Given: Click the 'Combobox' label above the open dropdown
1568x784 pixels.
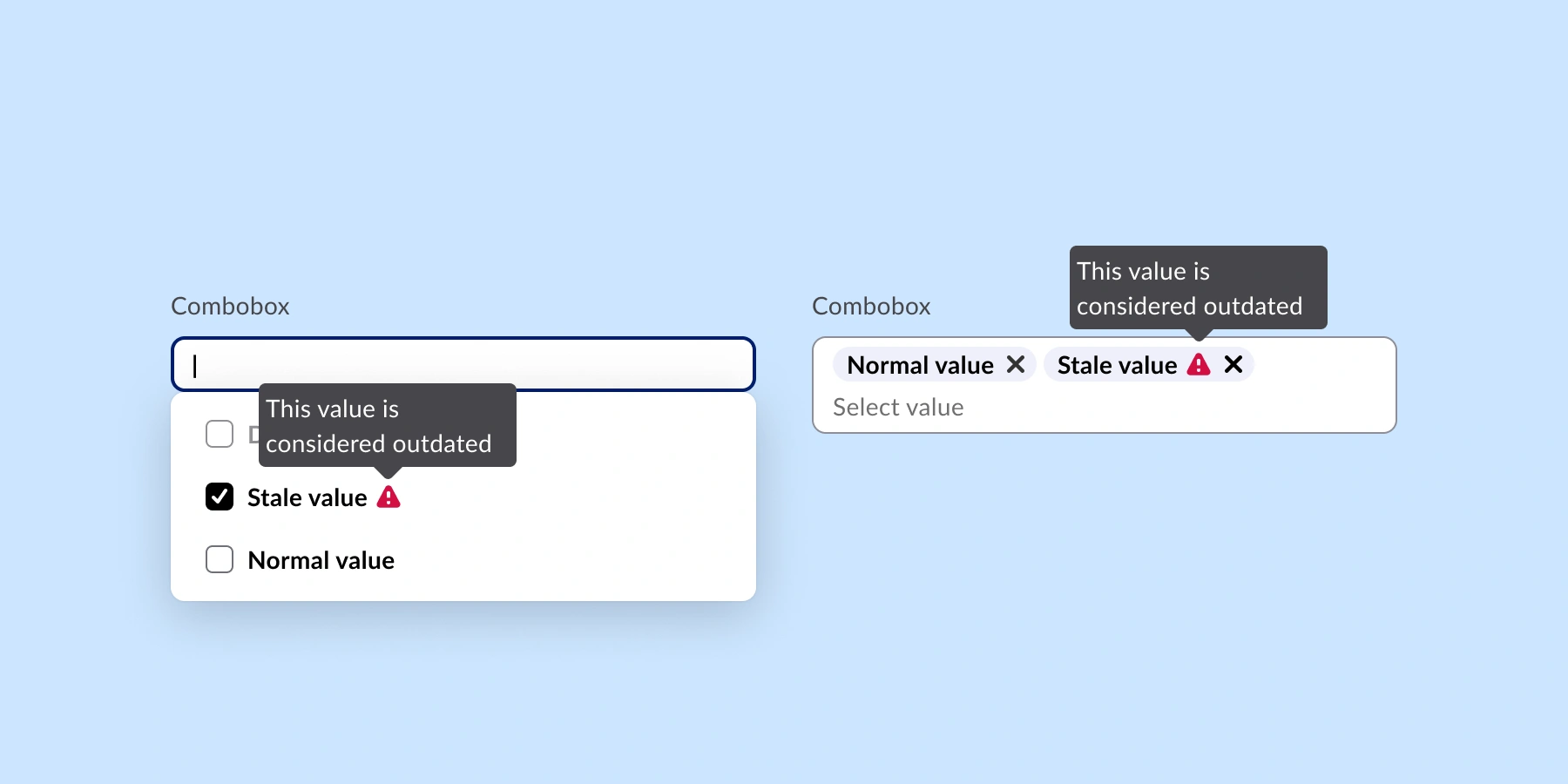Looking at the screenshot, I should pyautogui.click(x=230, y=307).
